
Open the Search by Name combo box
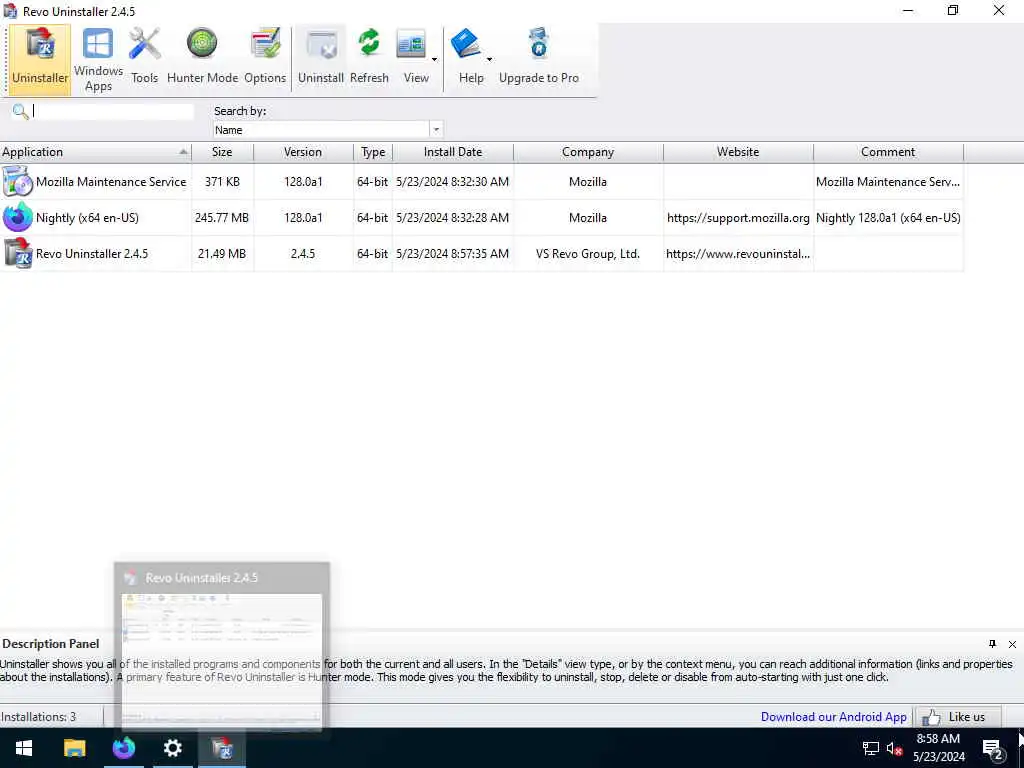tap(328, 129)
